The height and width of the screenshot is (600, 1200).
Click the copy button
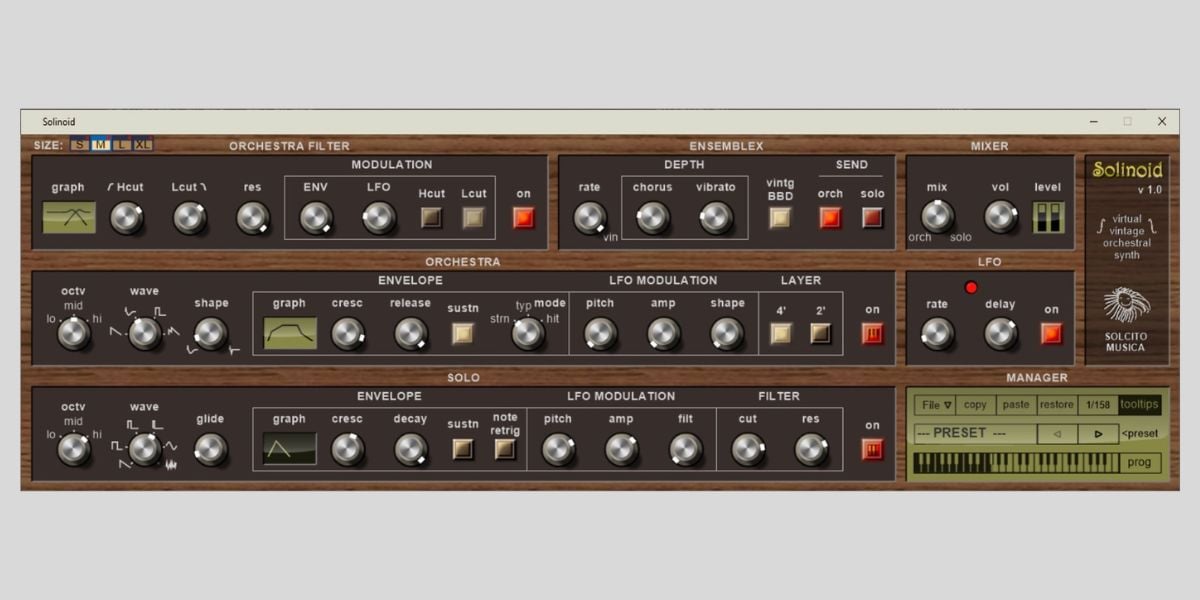(x=975, y=405)
